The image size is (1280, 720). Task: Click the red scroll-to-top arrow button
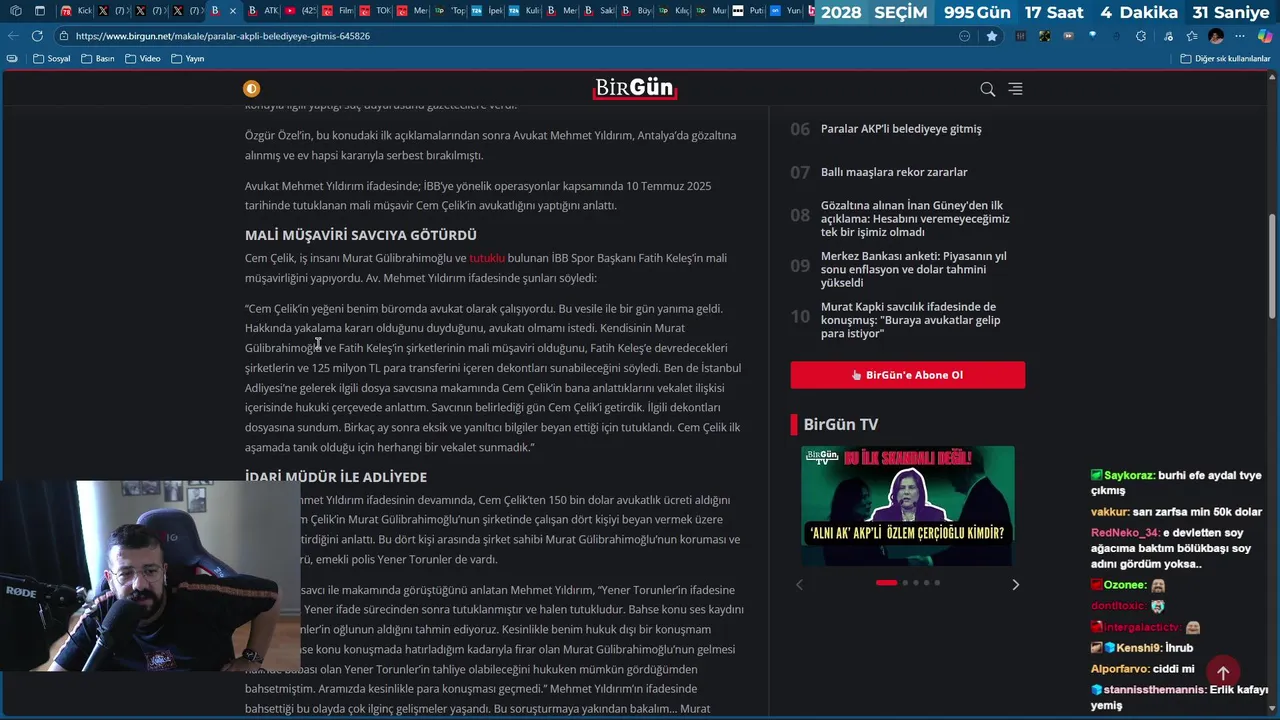pos(1222,673)
